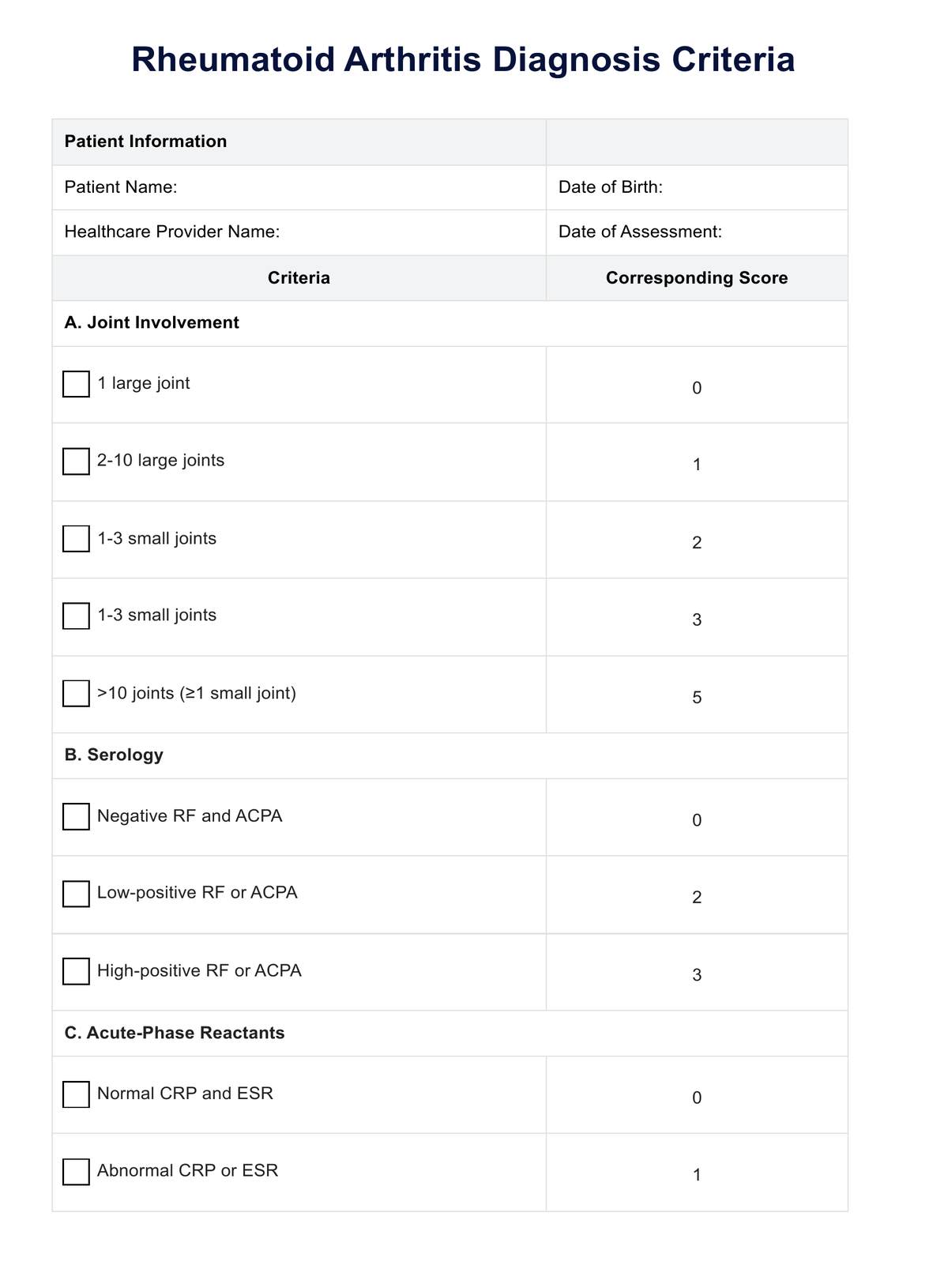Click the Patient Name field
929x1288 pixels.
tap(355, 187)
